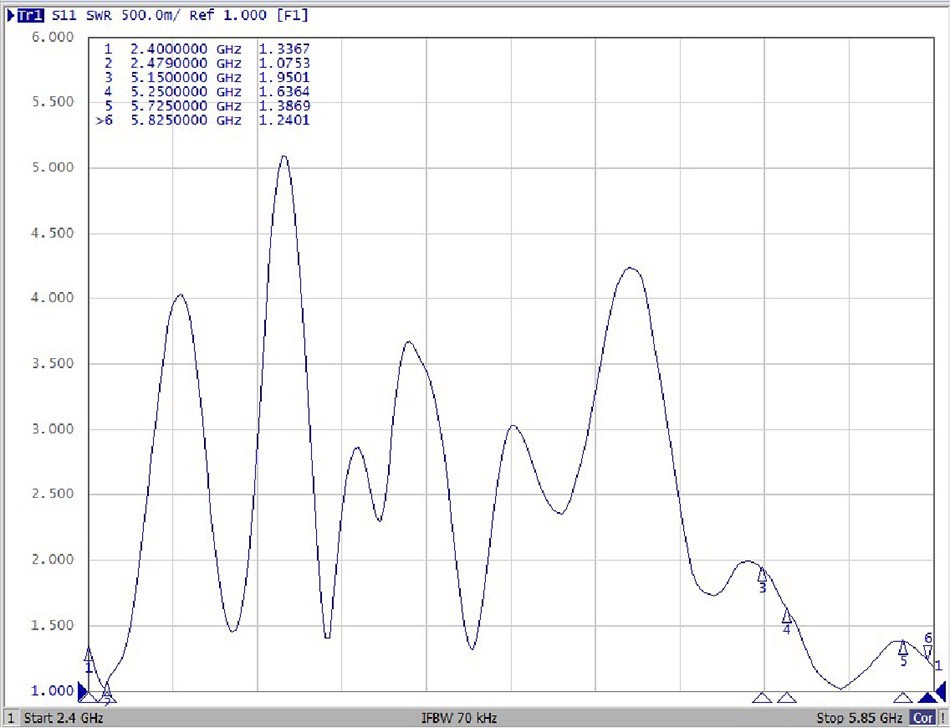The width and height of the screenshot is (950, 728).
Task: Click the SWR format label
Action: [x=98, y=16]
